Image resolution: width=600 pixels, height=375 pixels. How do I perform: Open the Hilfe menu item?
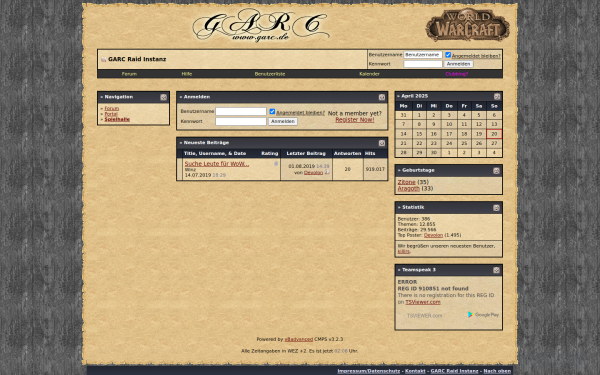point(187,74)
